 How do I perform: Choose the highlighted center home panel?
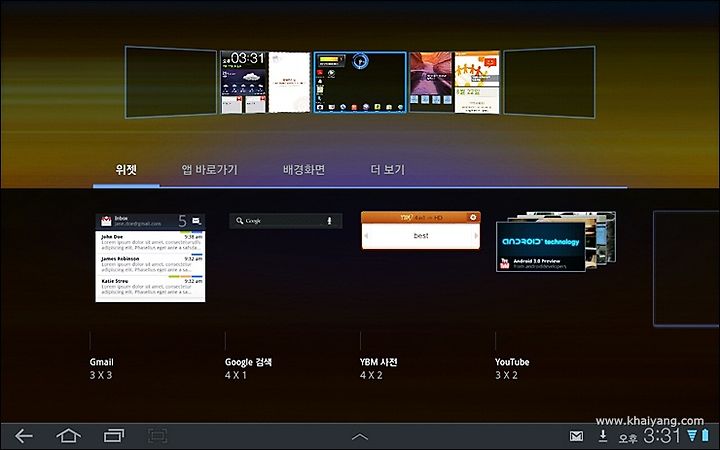(x=360, y=82)
